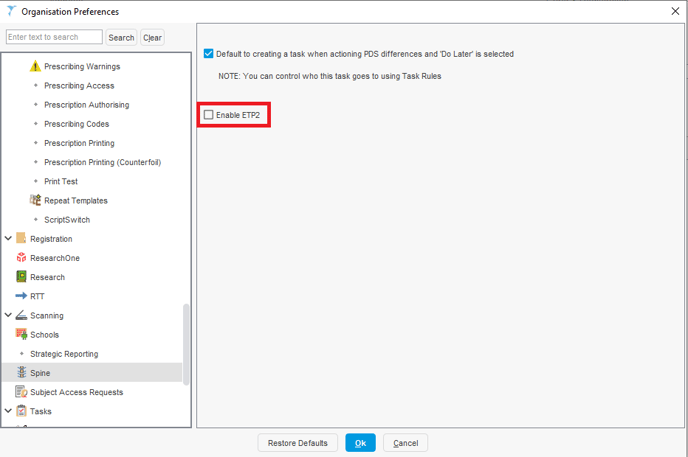This screenshot has height=457, width=688.
Task: Collapse the Scanning tree node
Action: pyautogui.click(x=9, y=316)
